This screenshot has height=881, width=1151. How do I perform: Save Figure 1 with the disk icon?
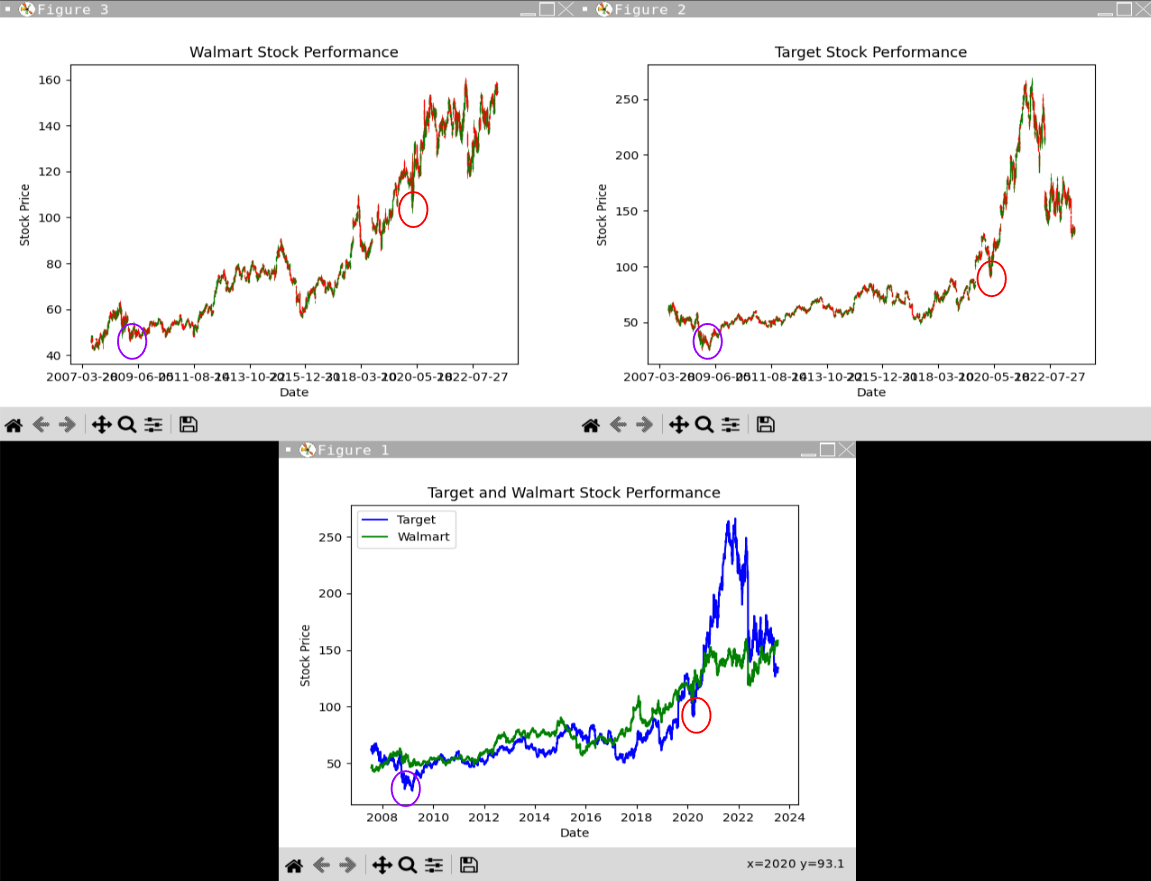(x=469, y=865)
